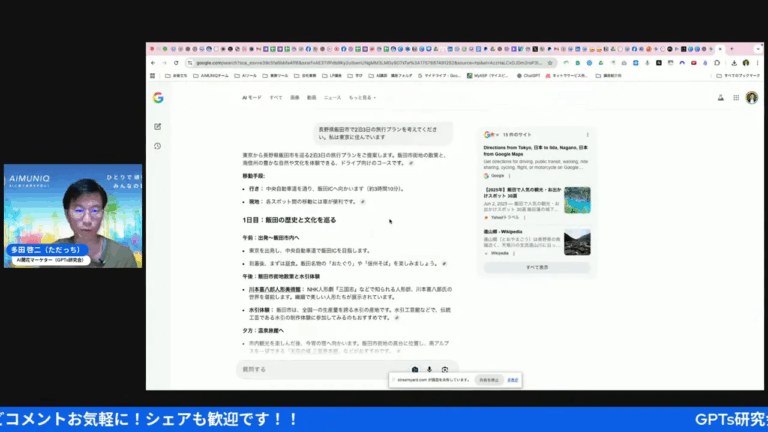The height and width of the screenshot is (432, 768).
Task: Click the Google Lens camera icon
Action: pos(445,369)
